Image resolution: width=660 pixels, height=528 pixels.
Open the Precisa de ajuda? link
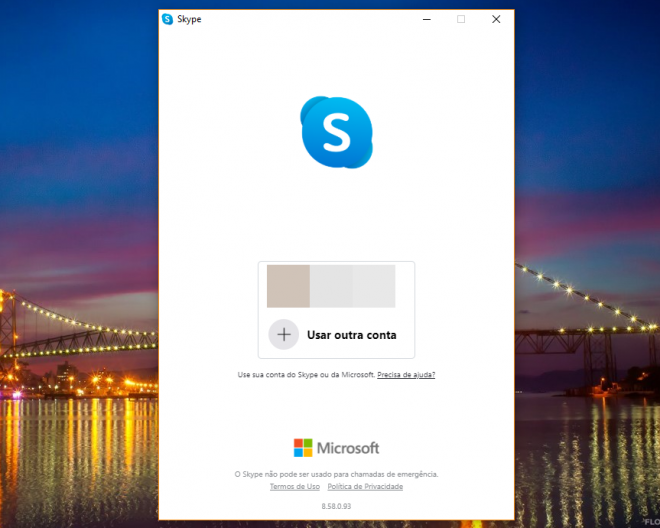406,375
